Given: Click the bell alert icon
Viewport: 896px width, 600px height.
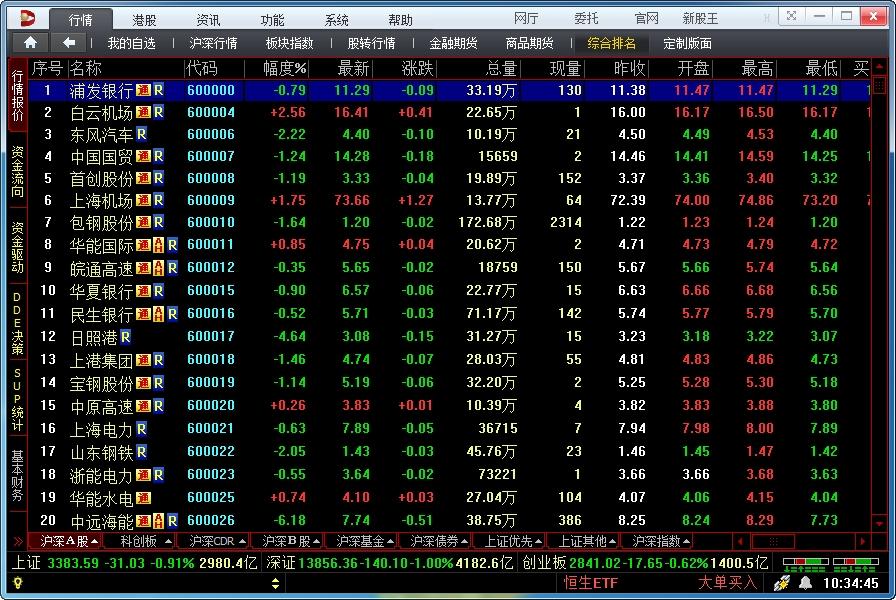Looking at the screenshot, I should (x=805, y=583).
